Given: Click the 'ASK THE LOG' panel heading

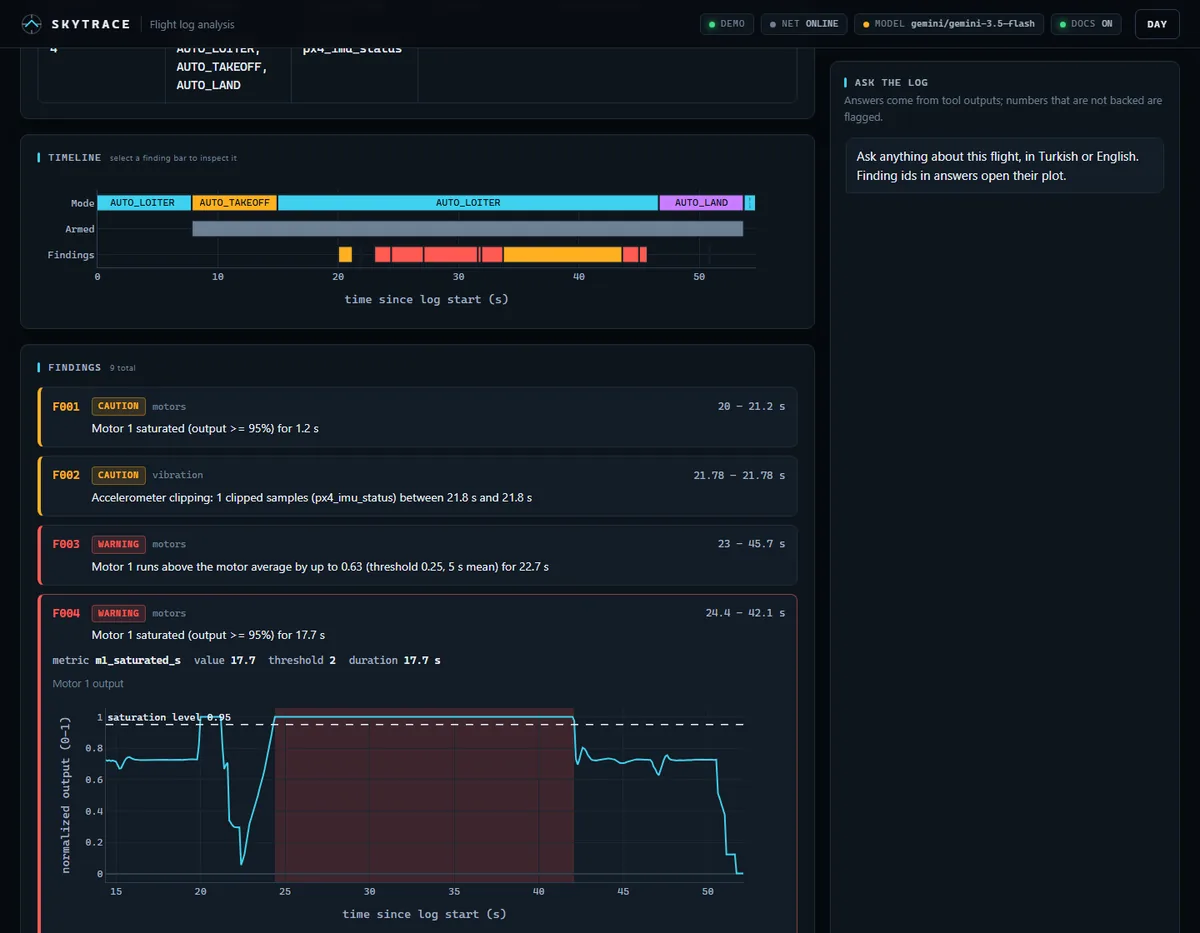Looking at the screenshot, I should (891, 83).
